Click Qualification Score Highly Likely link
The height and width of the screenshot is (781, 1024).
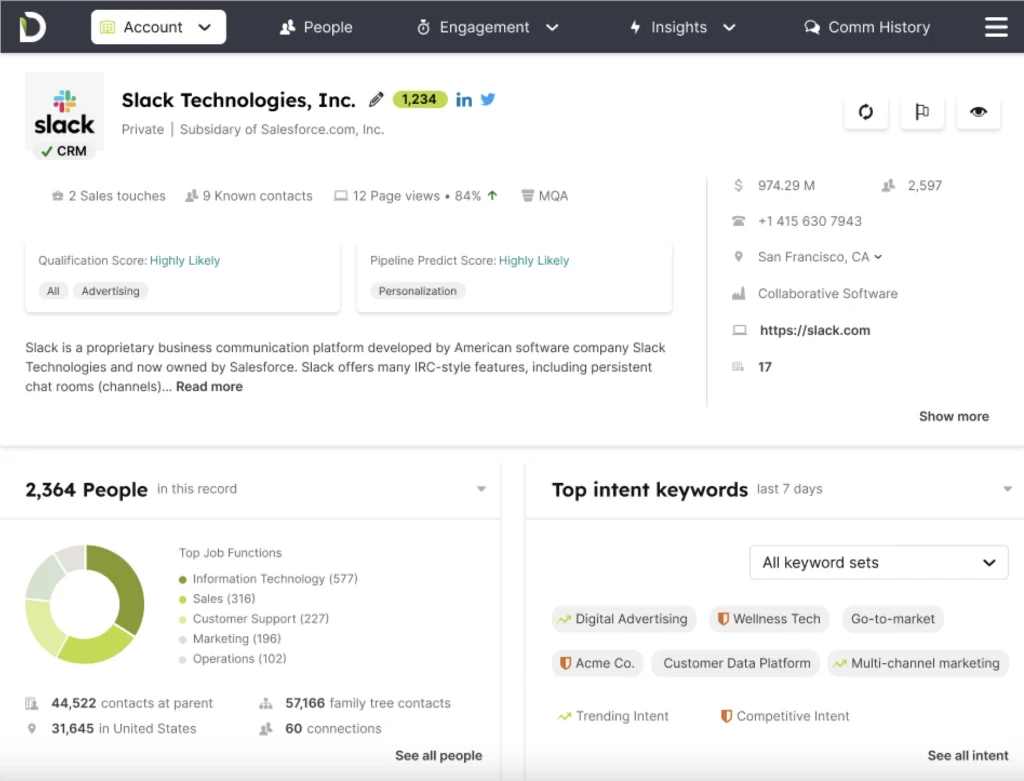(x=185, y=261)
